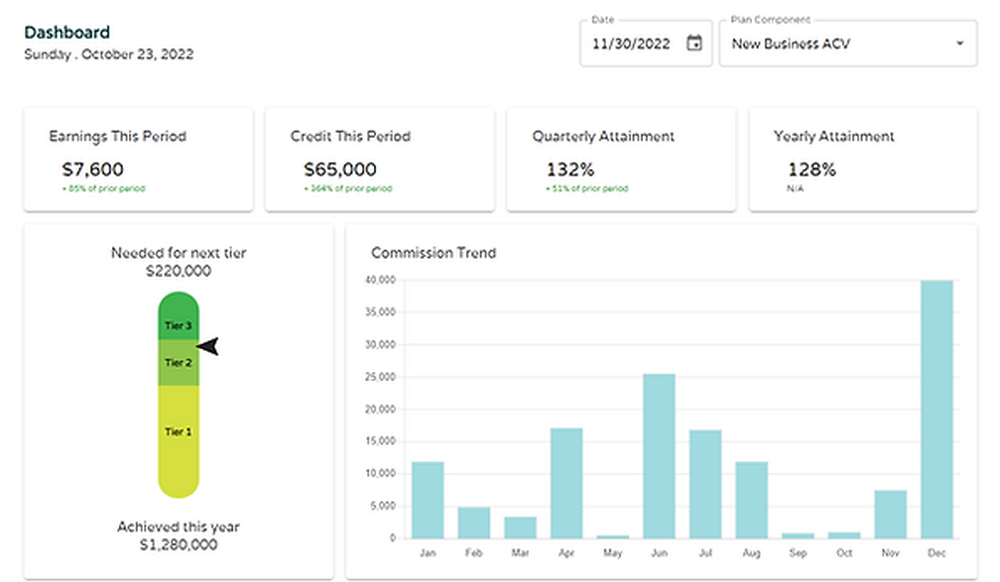Select the Jan bar in chart
This screenshot has width=1000, height=582.
(428, 500)
